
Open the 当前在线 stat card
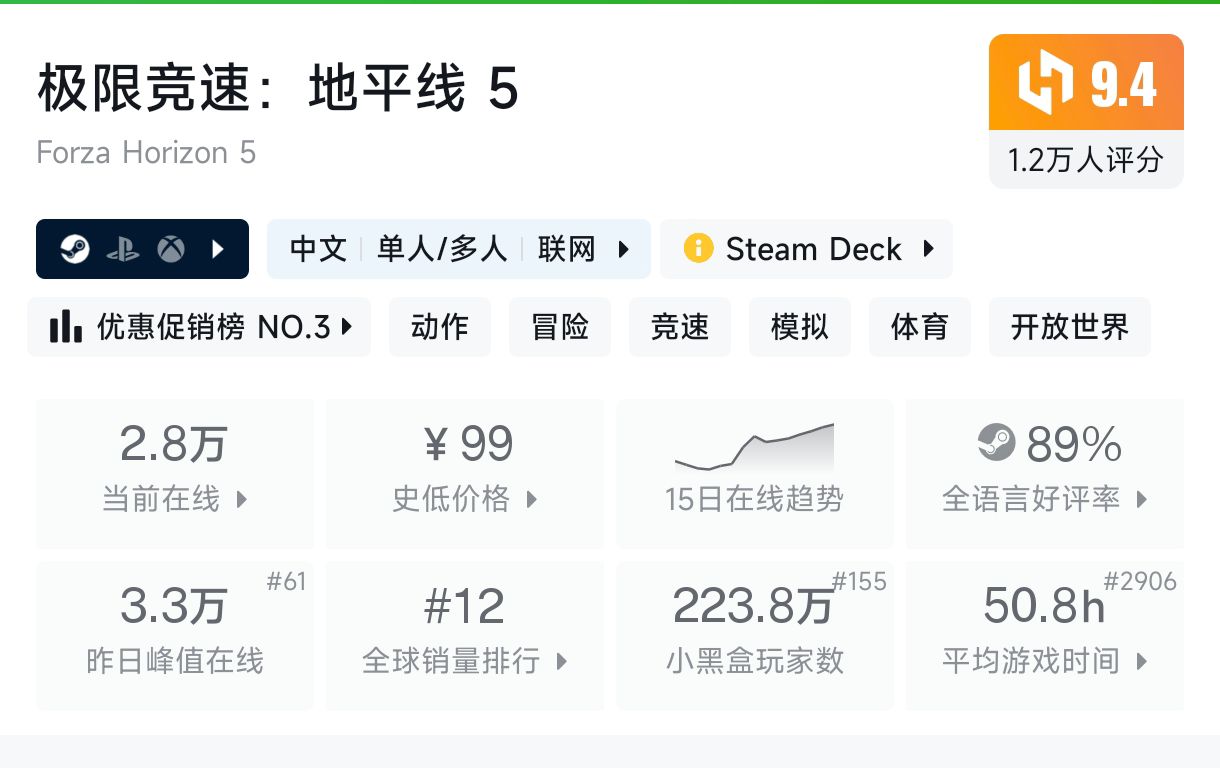pyautogui.click(x=175, y=473)
